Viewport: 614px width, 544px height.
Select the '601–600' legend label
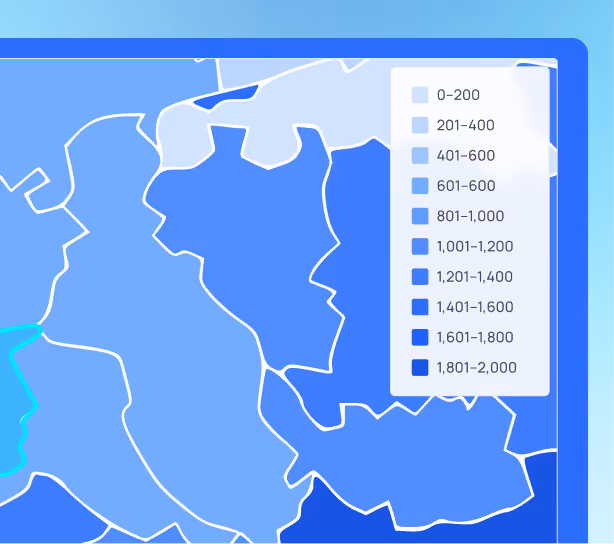pos(466,186)
